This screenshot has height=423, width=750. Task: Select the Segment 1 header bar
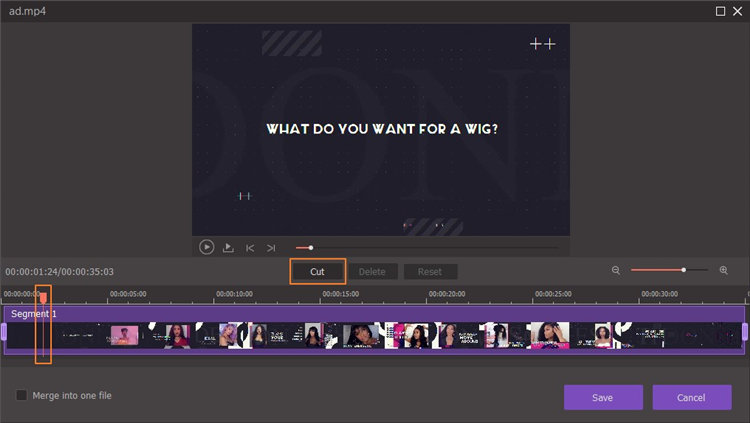374,313
